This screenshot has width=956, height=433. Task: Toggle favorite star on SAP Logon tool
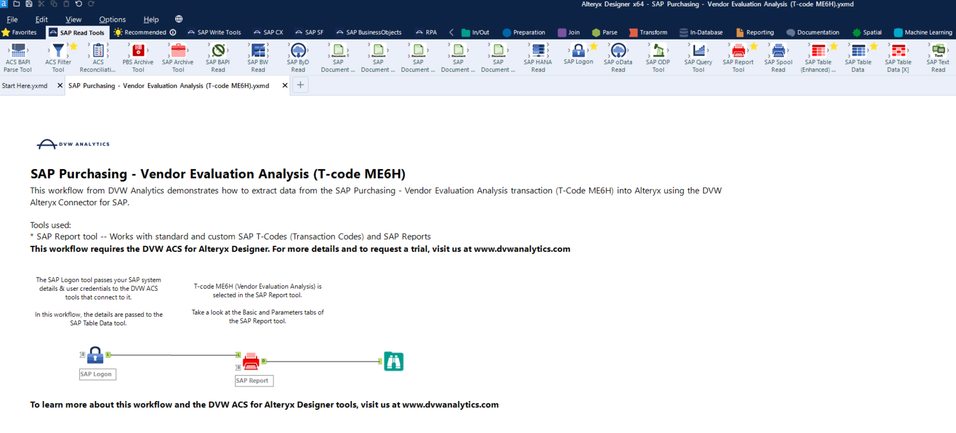pos(593,46)
